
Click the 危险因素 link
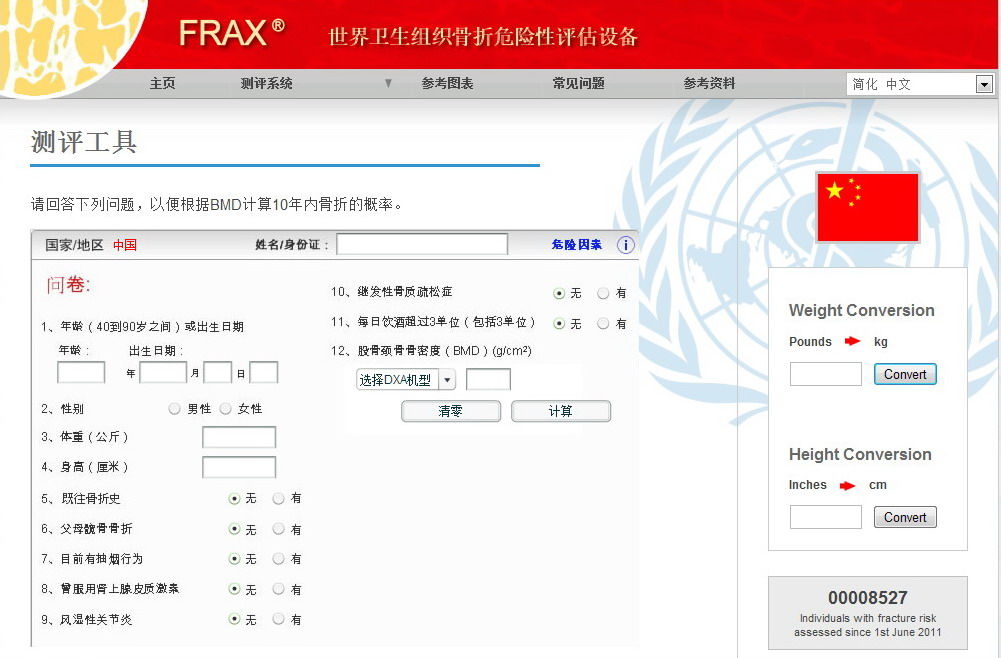click(576, 244)
